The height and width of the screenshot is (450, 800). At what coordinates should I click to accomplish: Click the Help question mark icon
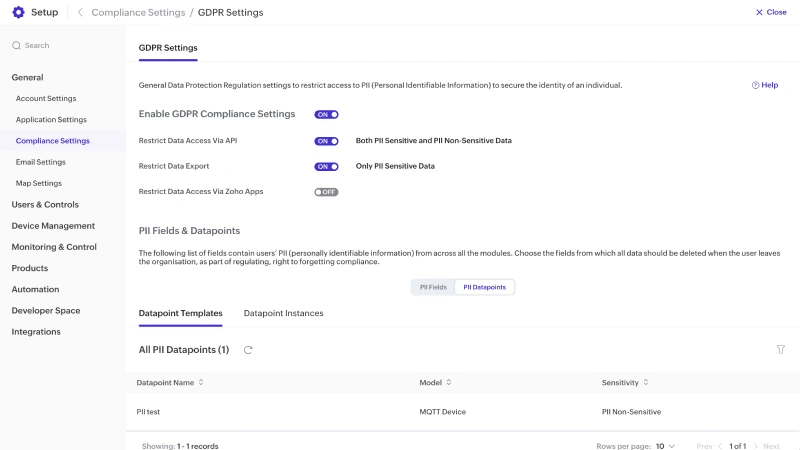click(756, 85)
